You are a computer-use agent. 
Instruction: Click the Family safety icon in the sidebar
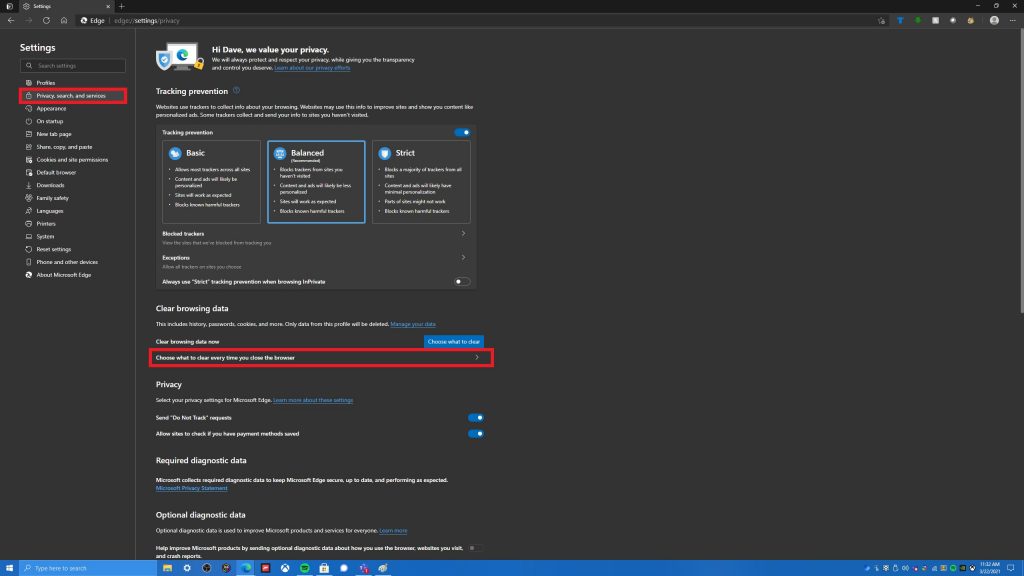(29, 198)
